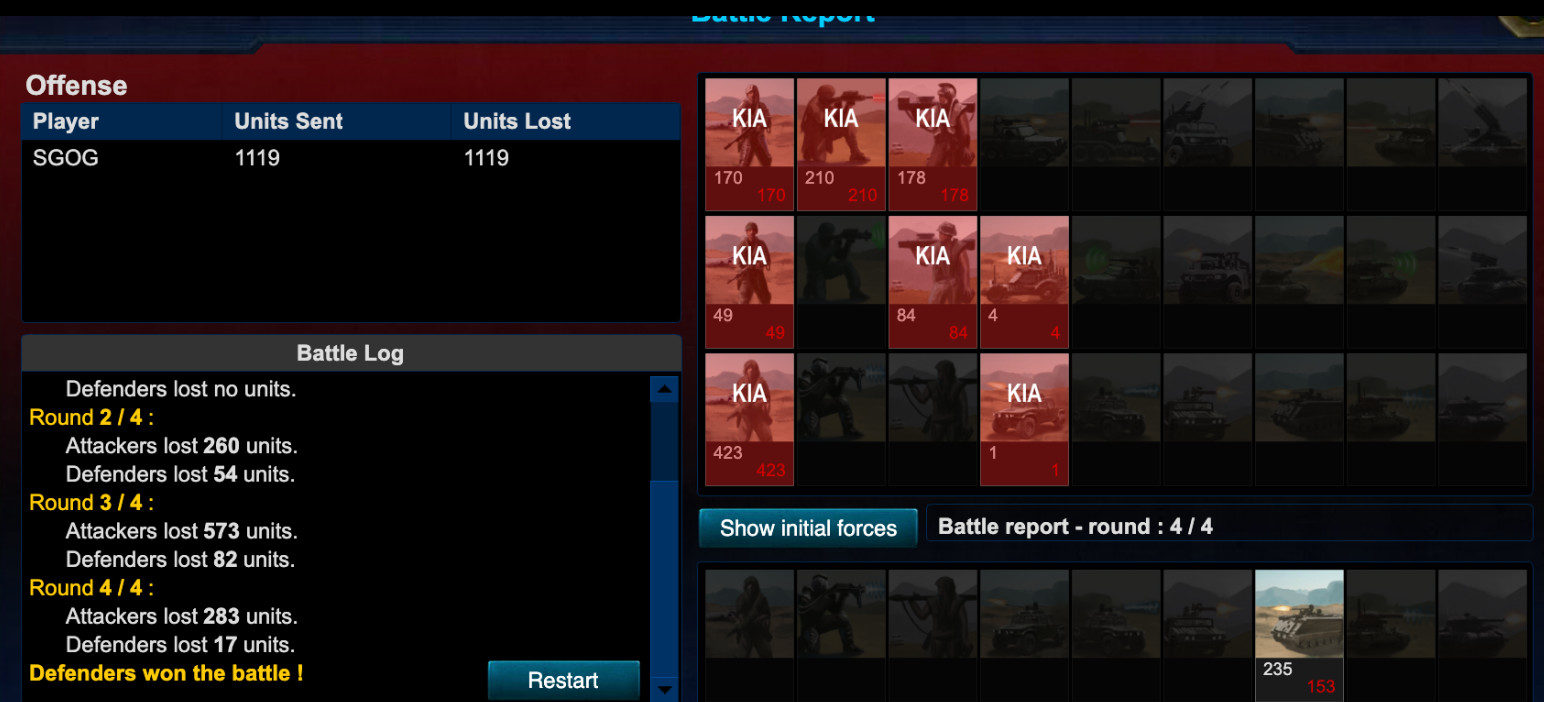The height and width of the screenshot is (702, 1544).
Task: Select the KIA infantry tile showing 49
Action: coord(749,281)
